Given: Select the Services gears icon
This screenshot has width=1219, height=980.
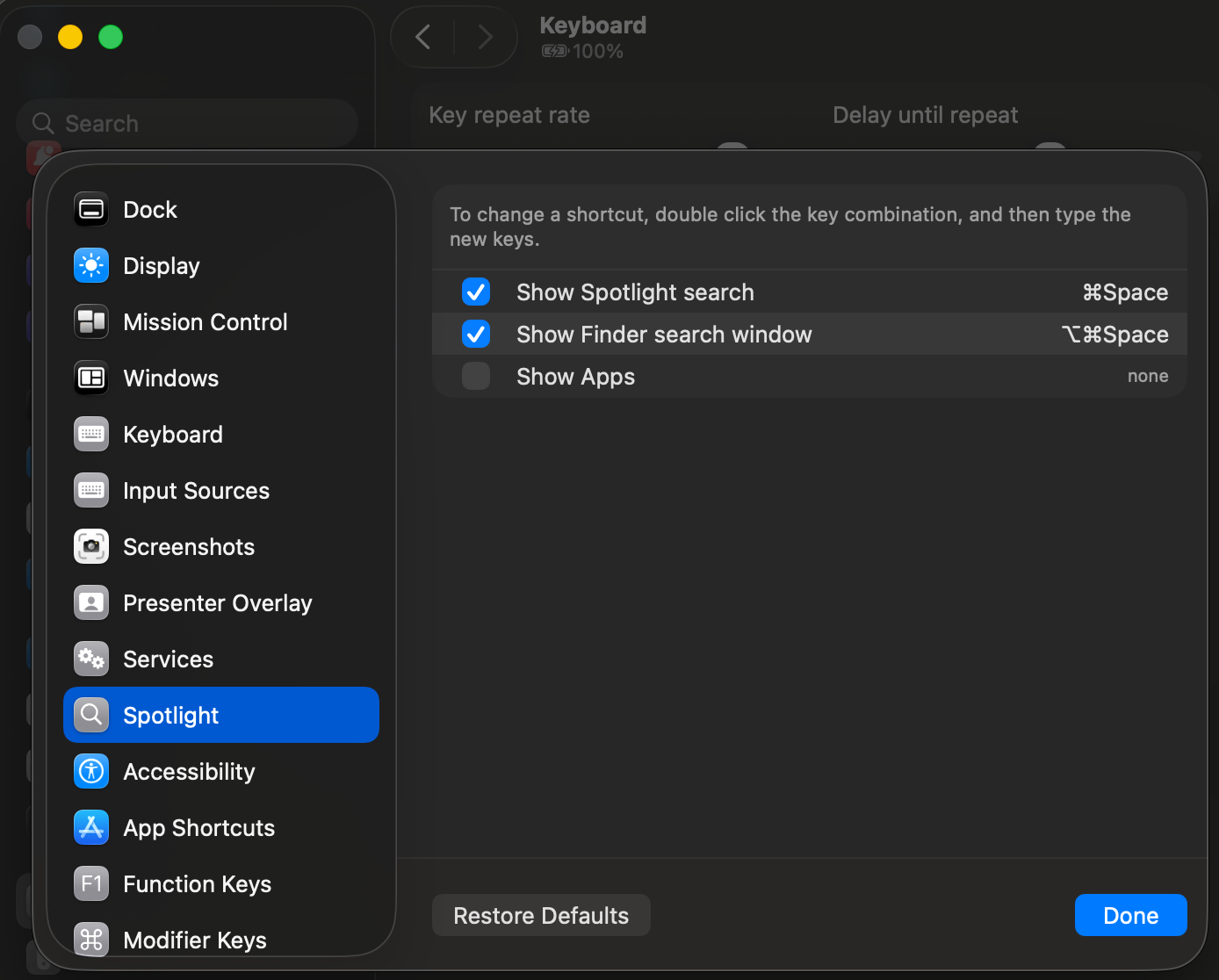Looking at the screenshot, I should click(x=91, y=659).
